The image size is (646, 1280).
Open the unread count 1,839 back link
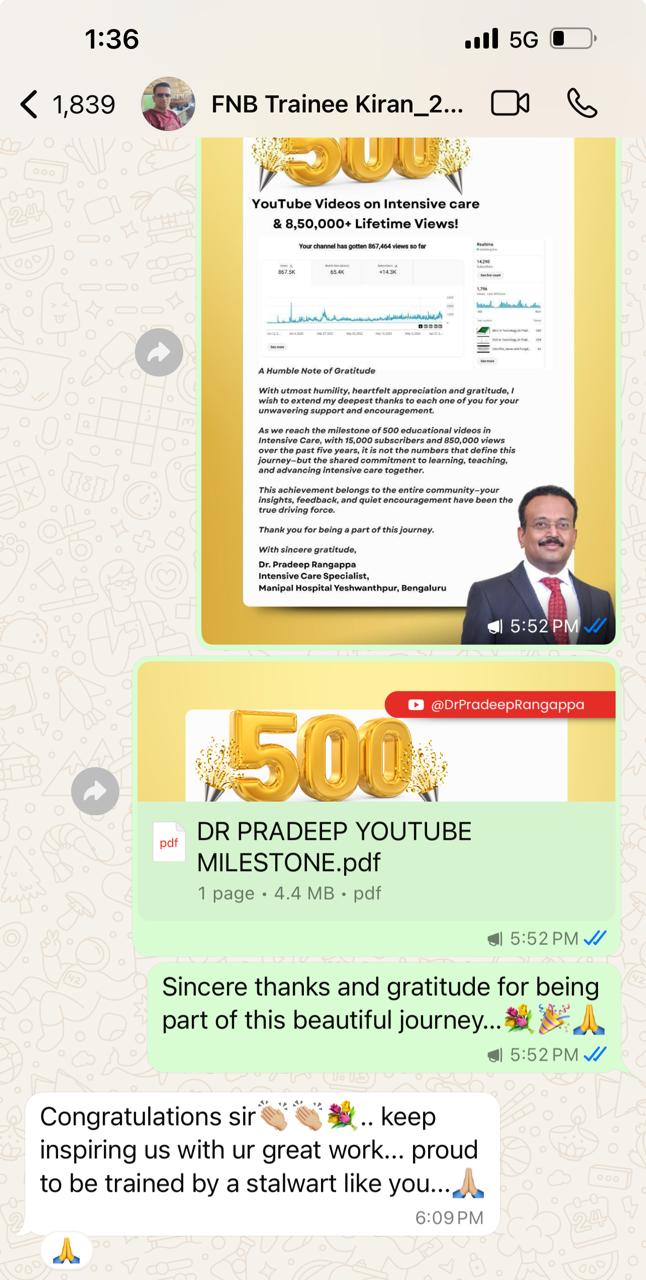(84, 104)
